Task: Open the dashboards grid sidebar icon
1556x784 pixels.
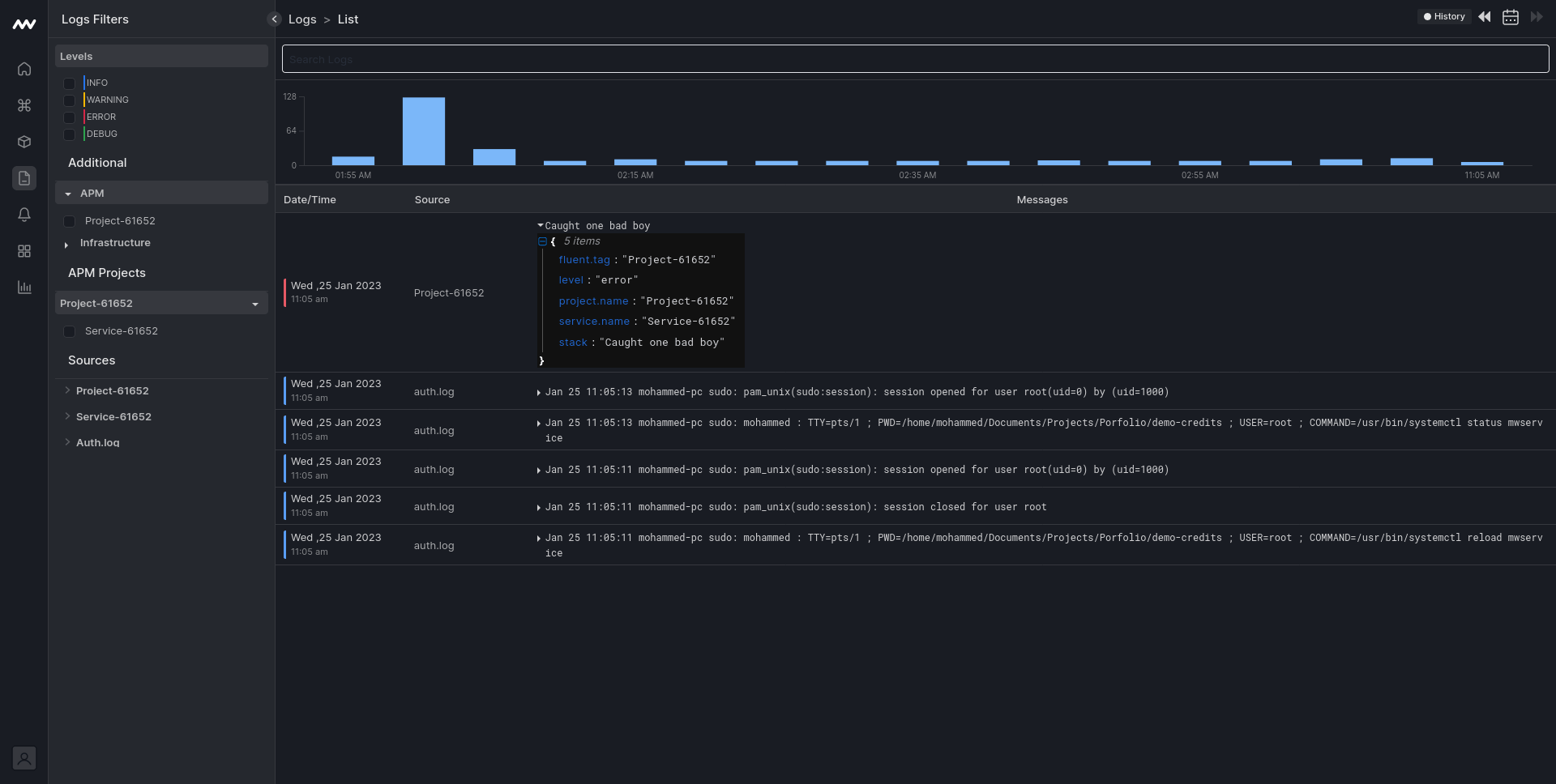Action: (24, 251)
